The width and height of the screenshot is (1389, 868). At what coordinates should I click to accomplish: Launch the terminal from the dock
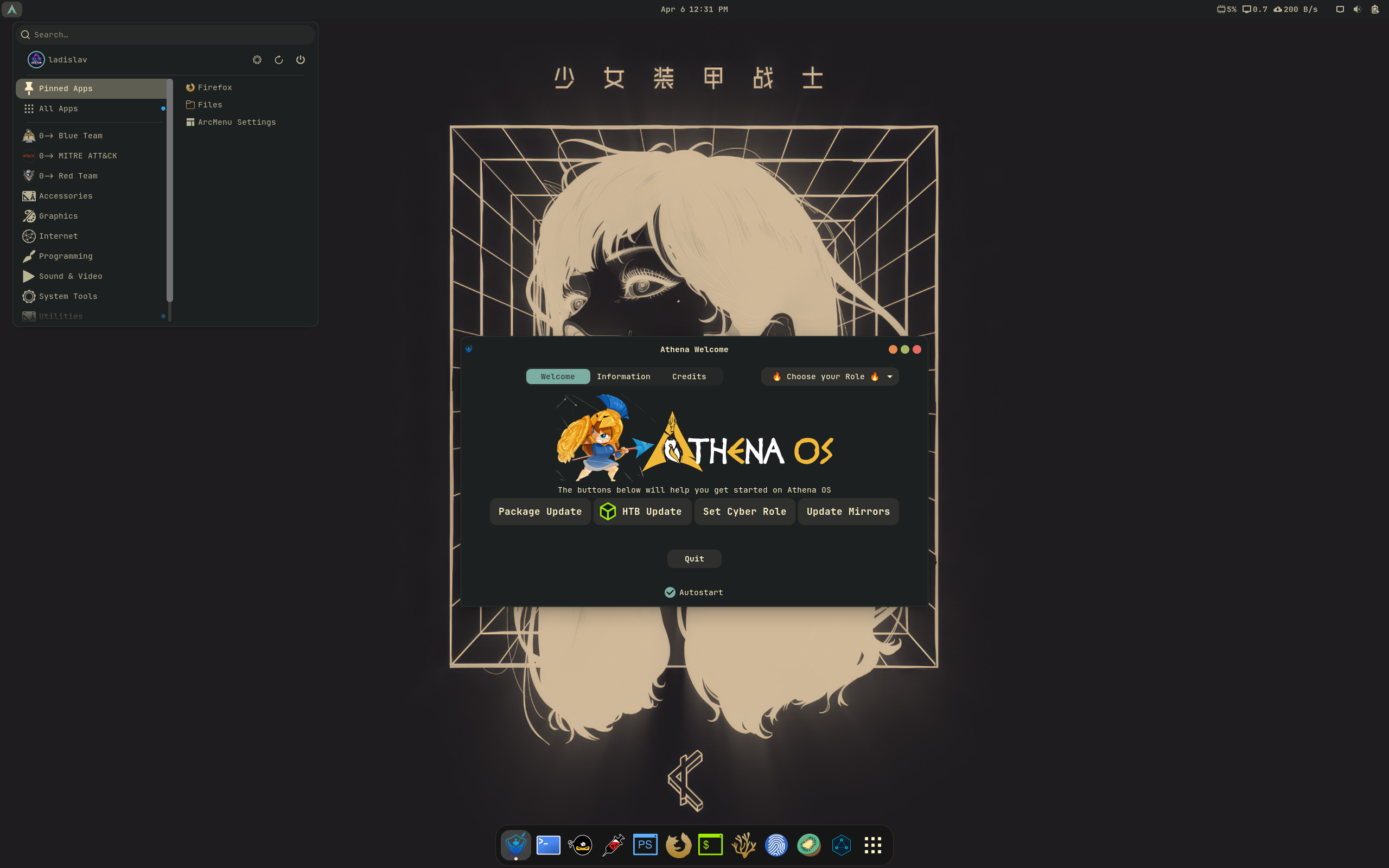coord(548,845)
